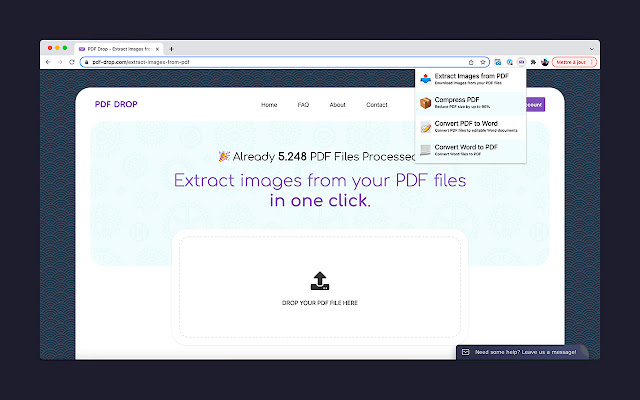Open the Need some help message widget
The image size is (640, 400).
click(x=522, y=352)
